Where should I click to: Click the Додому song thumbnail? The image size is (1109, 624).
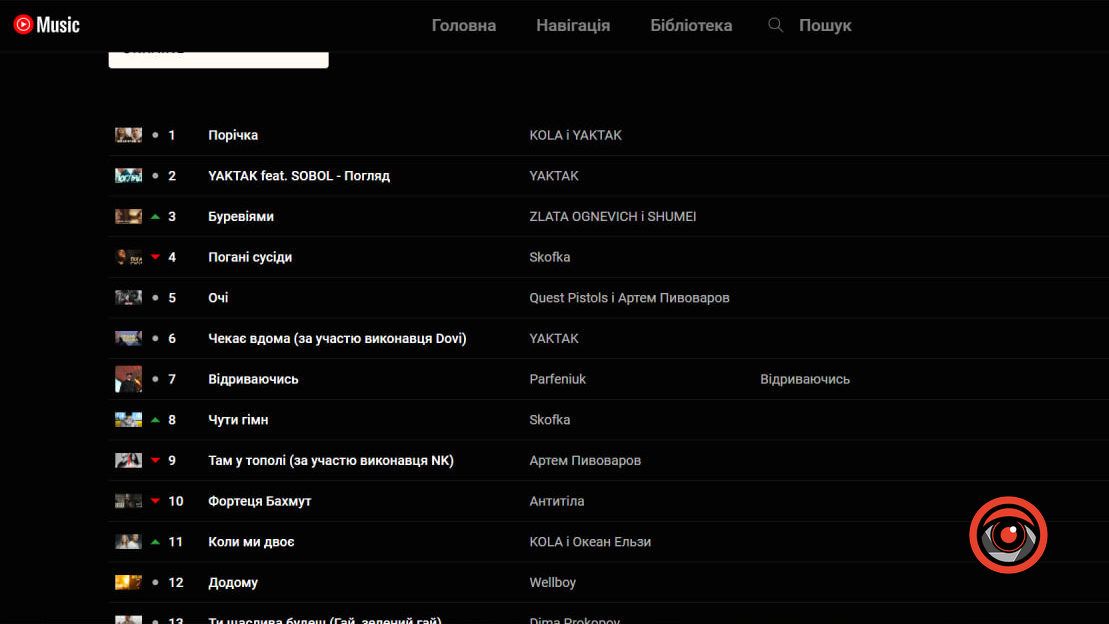[128, 582]
